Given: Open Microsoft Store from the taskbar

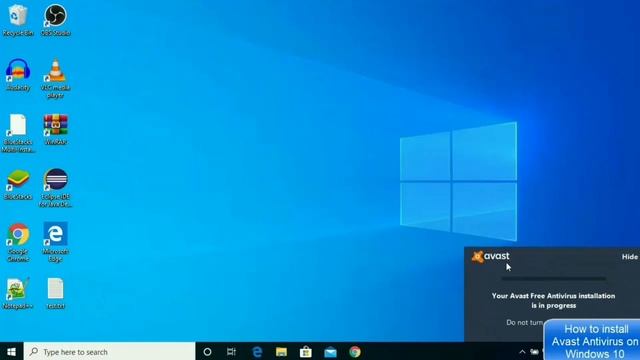Looking at the screenshot, I should coord(306,351).
